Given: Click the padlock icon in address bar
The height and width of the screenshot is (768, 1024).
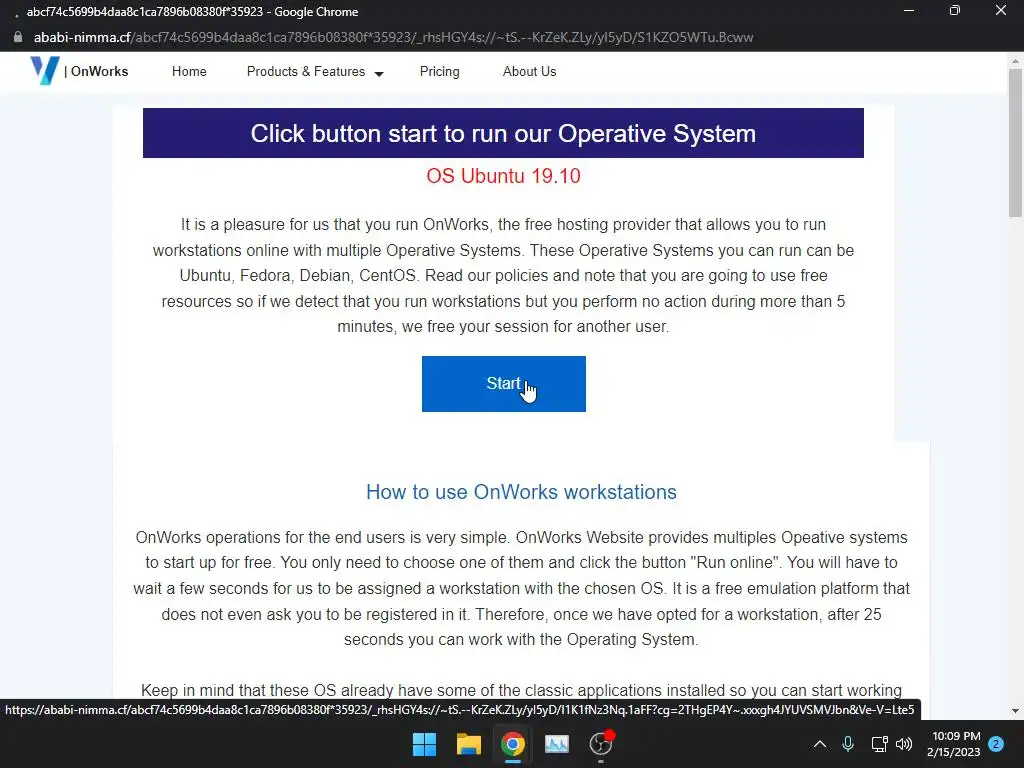Looking at the screenshot, I should point(18,37).
